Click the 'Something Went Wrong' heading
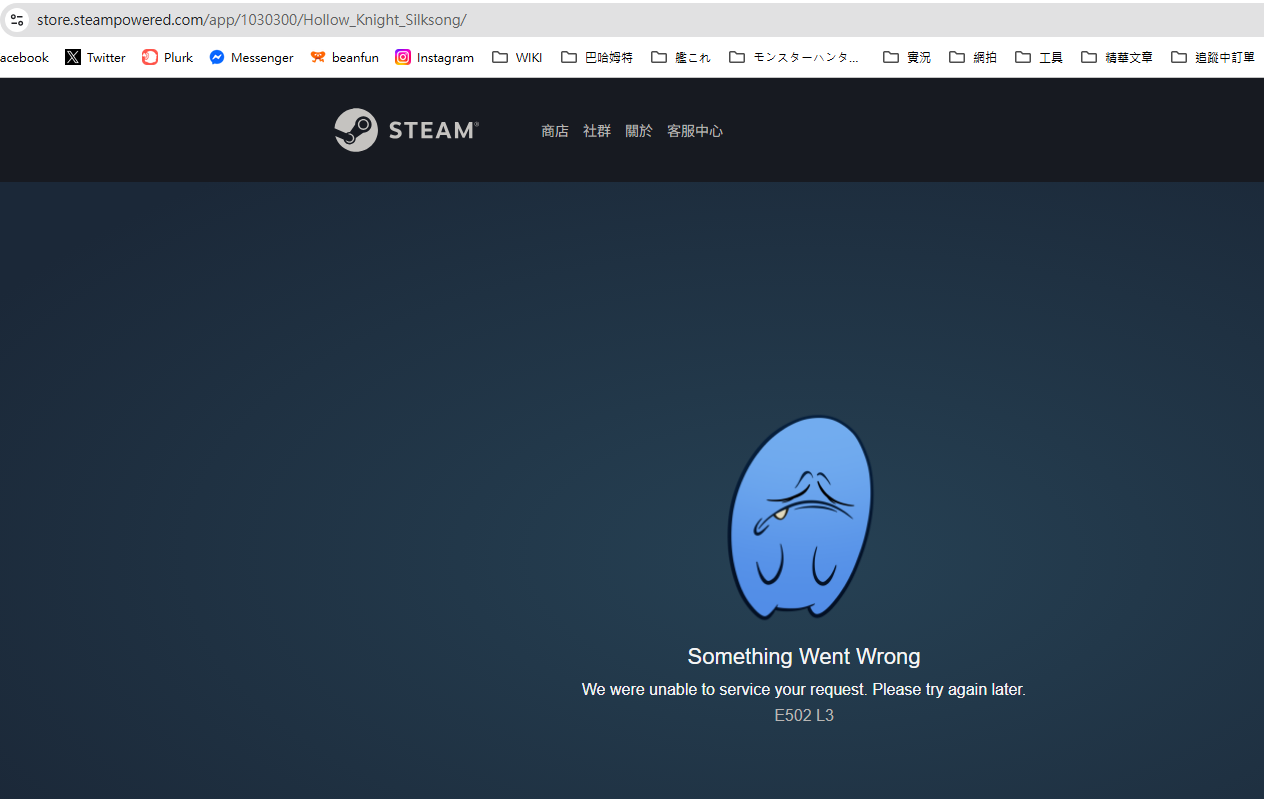 [804, 657]
